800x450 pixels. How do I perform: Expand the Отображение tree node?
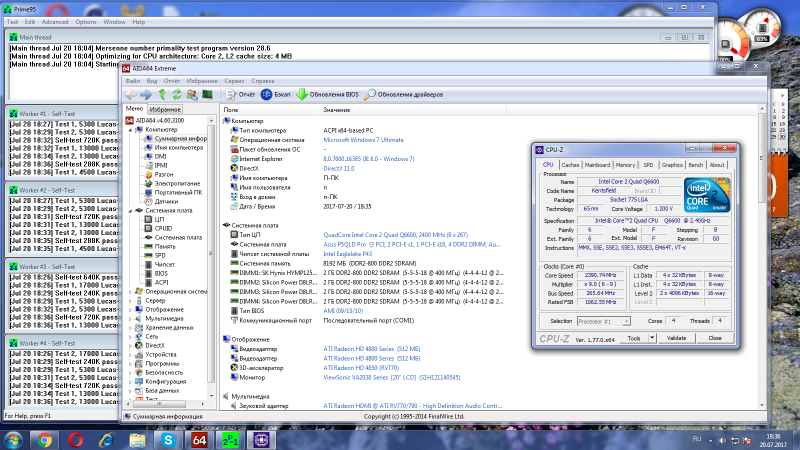point(131,310)
